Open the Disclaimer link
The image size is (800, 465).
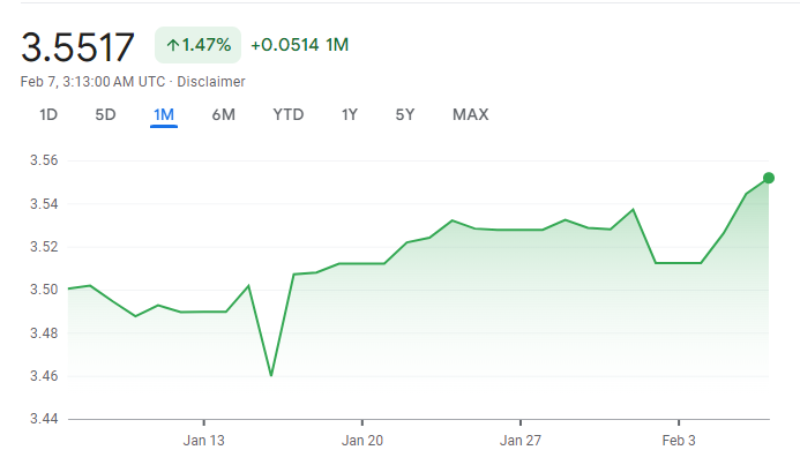[211, 81]
